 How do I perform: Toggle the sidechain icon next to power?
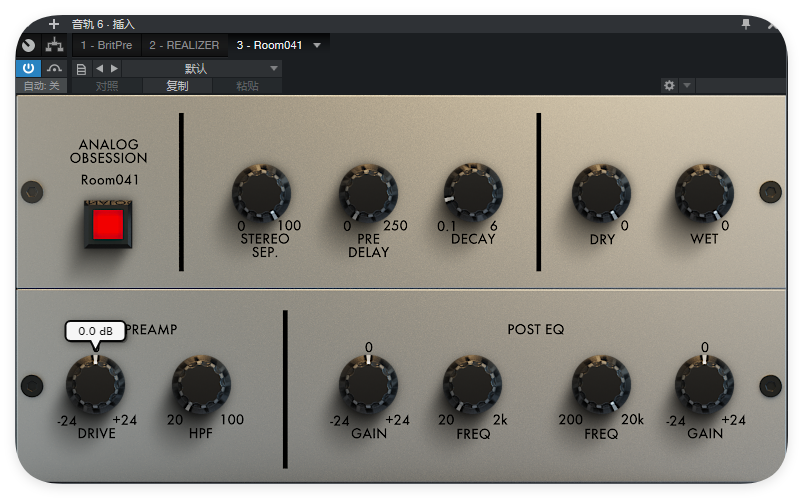click(54, 68)
